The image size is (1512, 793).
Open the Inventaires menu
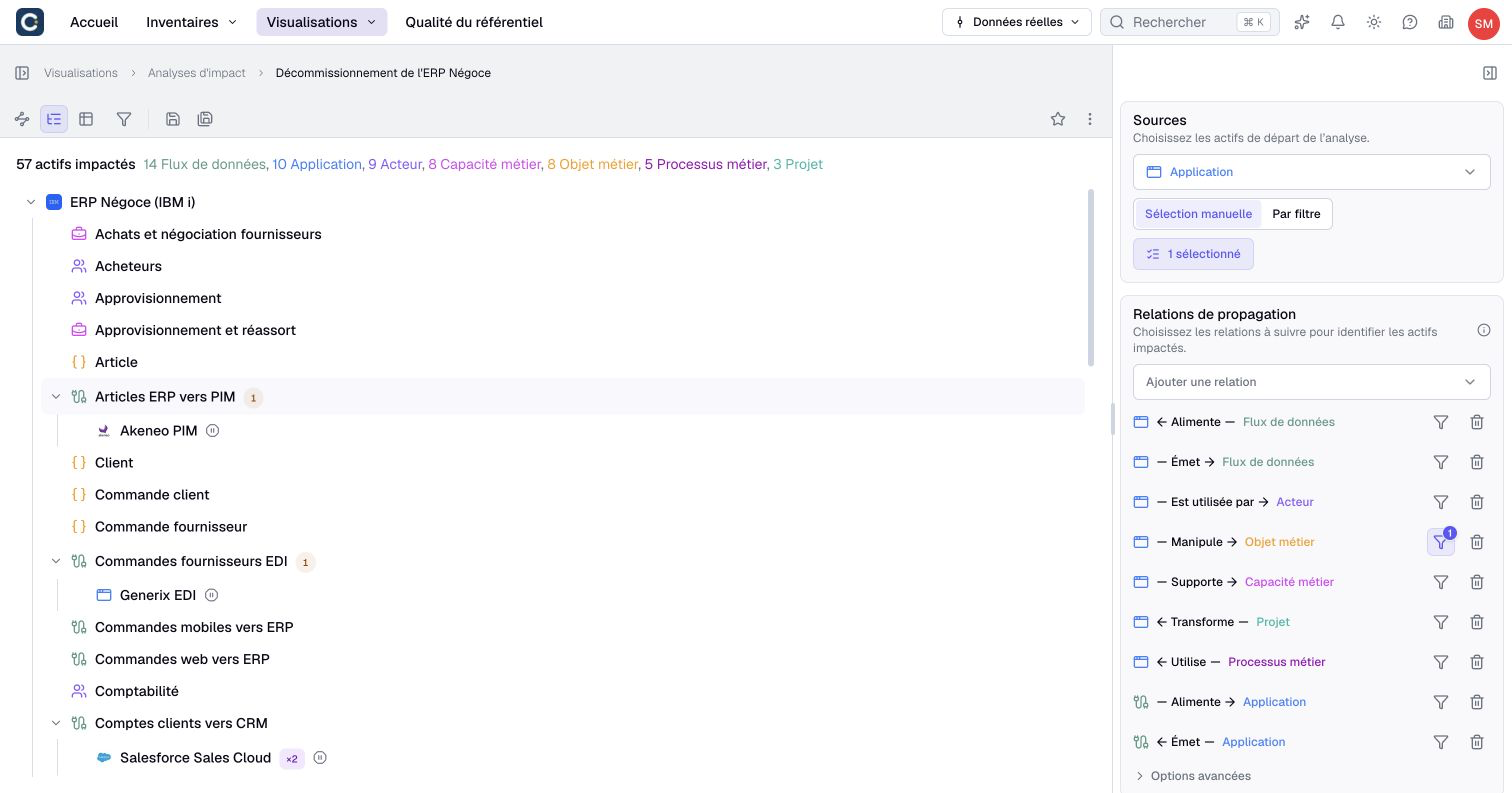[191, 22]
